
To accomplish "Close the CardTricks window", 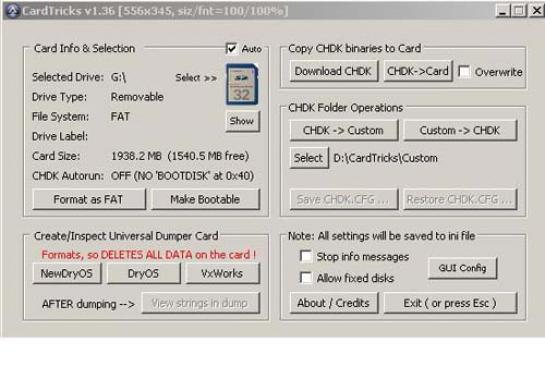I will coord(537,11).
